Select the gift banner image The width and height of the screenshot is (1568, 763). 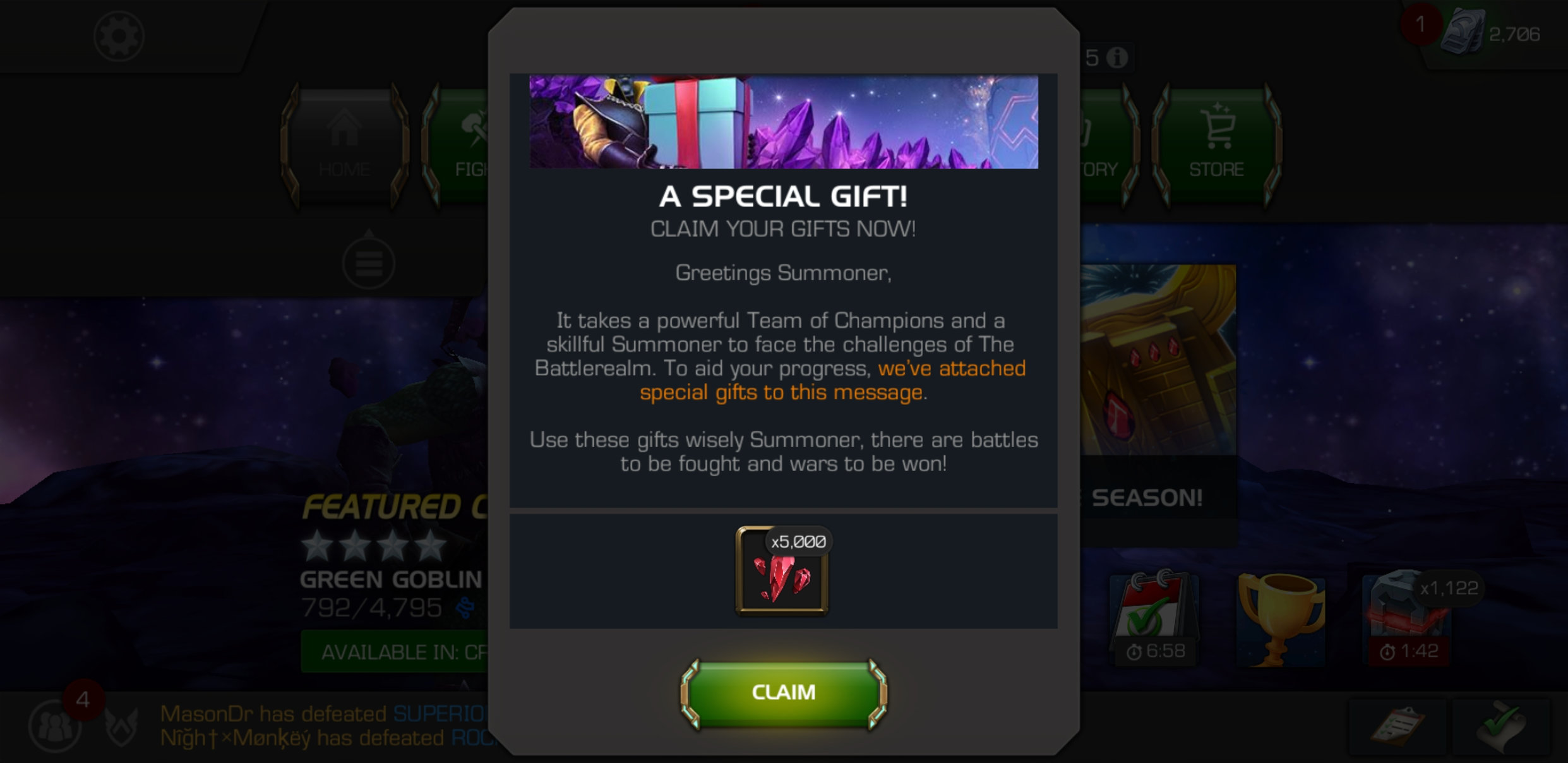(783, 122)
